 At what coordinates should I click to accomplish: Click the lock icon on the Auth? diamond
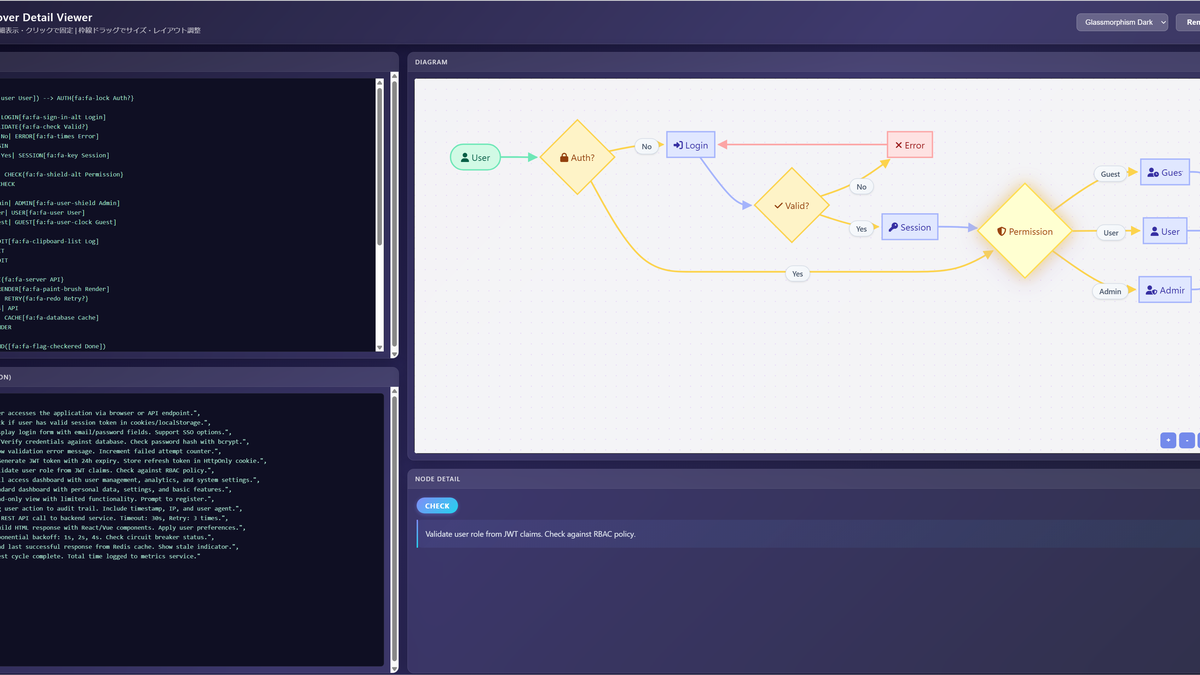(566, 157)
